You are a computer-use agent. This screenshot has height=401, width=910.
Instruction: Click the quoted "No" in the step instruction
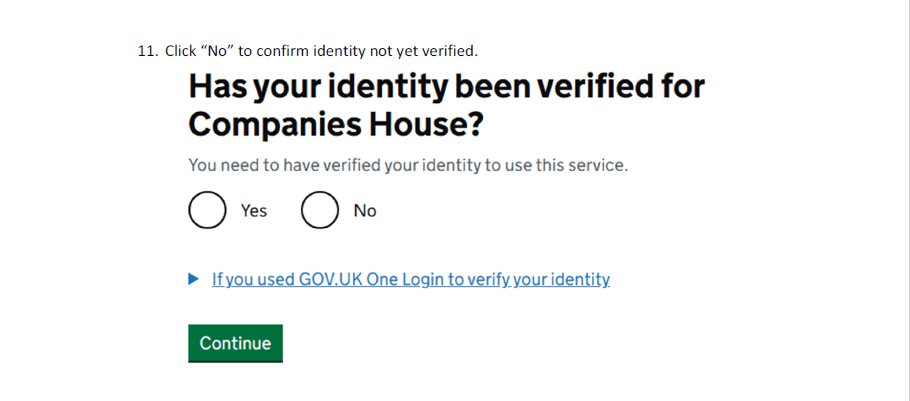[219, 51]
